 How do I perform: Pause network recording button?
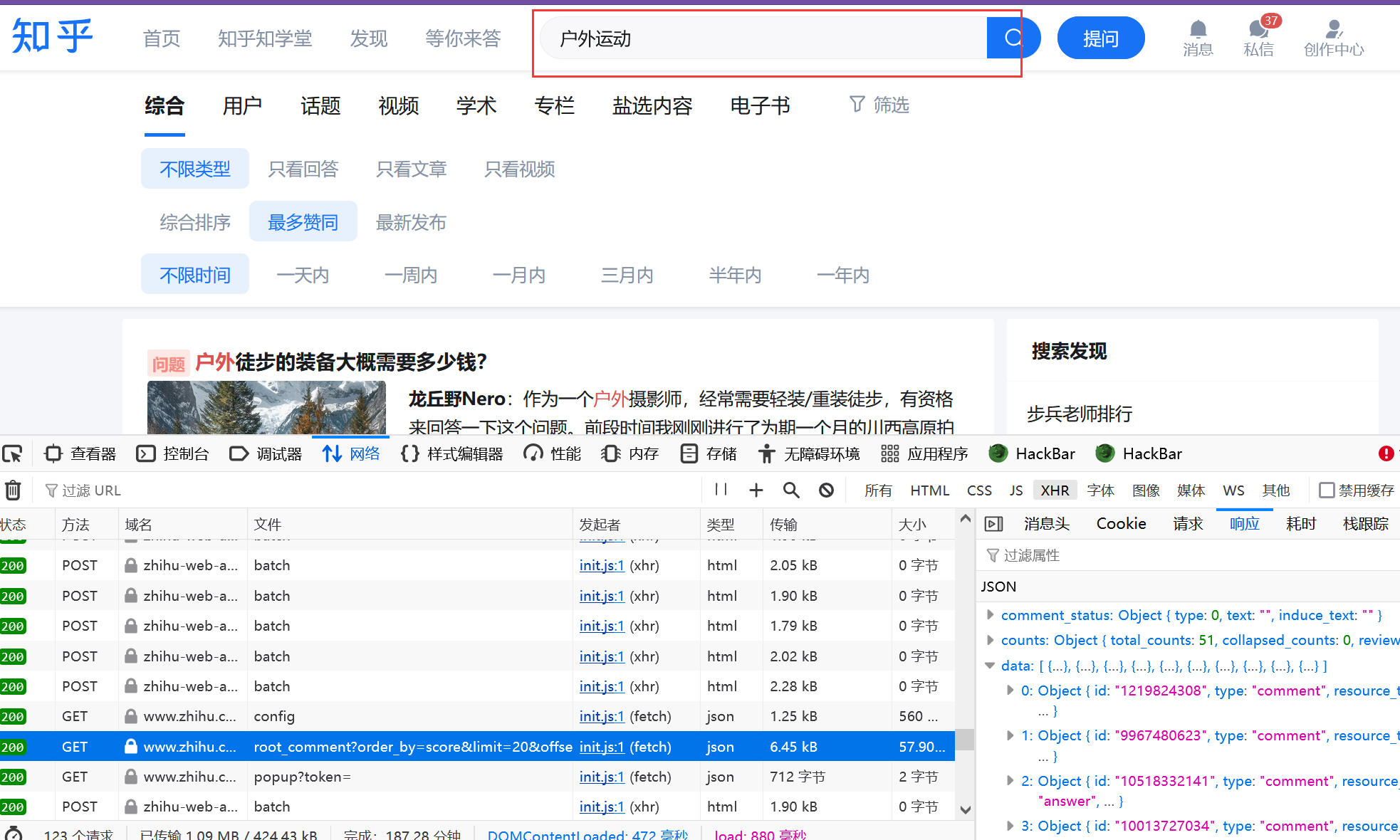(x=721, y=490)
